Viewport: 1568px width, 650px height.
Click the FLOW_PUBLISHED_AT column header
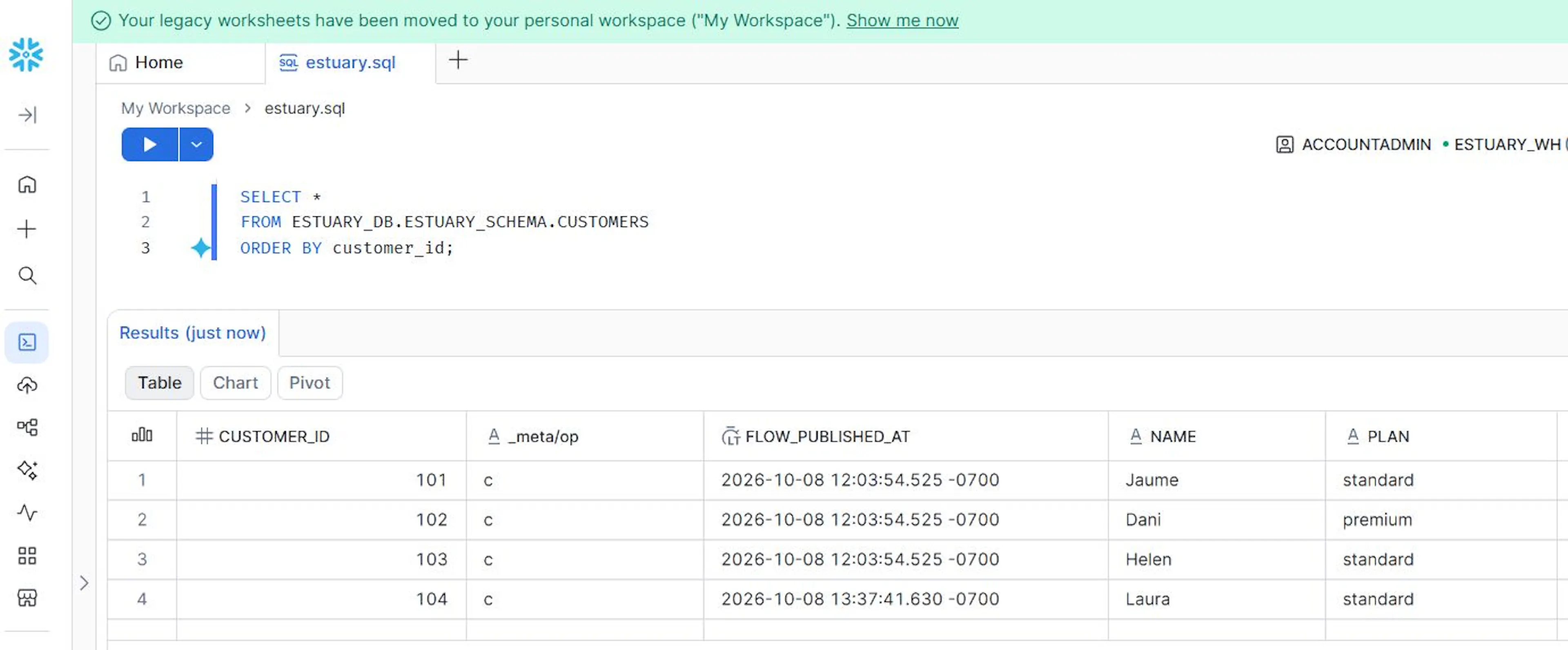(x=906, y=436)
